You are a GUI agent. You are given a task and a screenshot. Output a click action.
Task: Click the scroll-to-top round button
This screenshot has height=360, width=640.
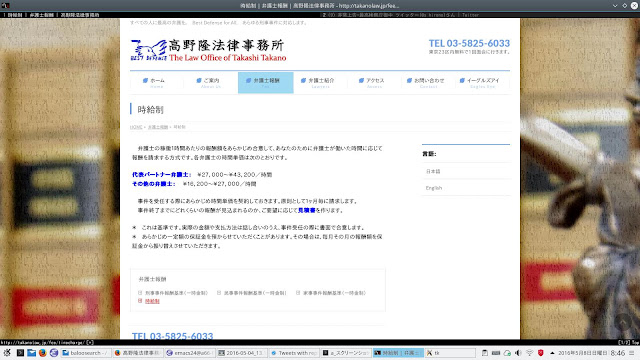click(x=623, y=322)
